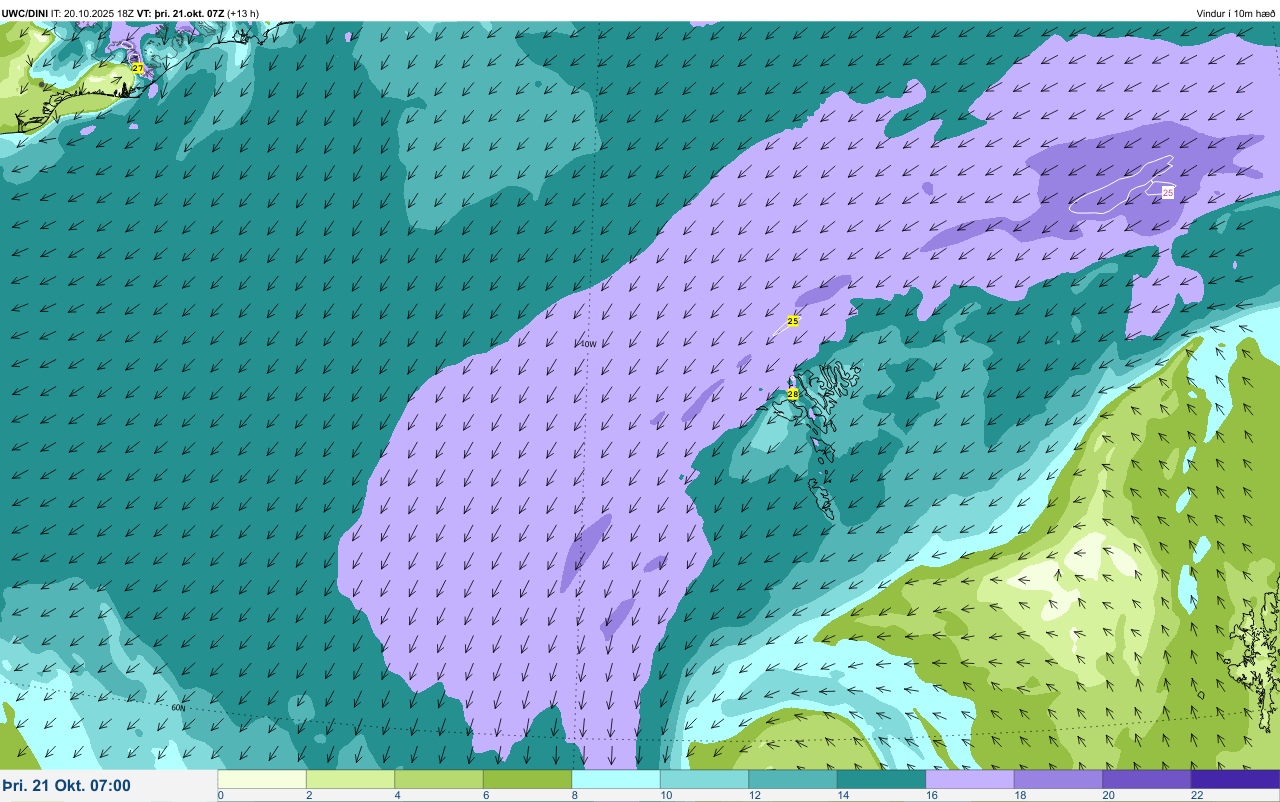This screenshot has height=802, width=1280.
Task: Select the 0–2 m/s pale yellow legend swatch
Action: 262,779
